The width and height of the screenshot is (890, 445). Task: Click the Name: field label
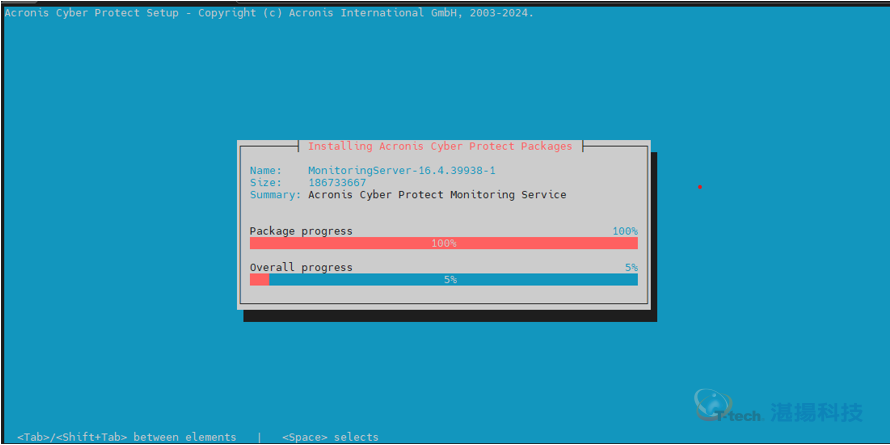pos(266,170)
